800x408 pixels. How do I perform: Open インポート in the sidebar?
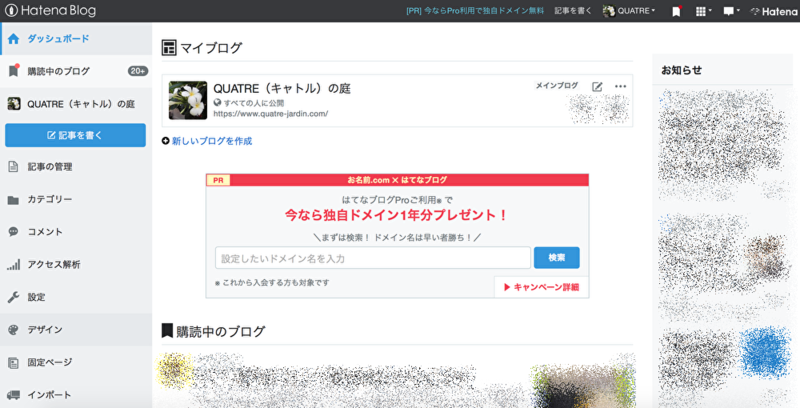click(76, 395)
